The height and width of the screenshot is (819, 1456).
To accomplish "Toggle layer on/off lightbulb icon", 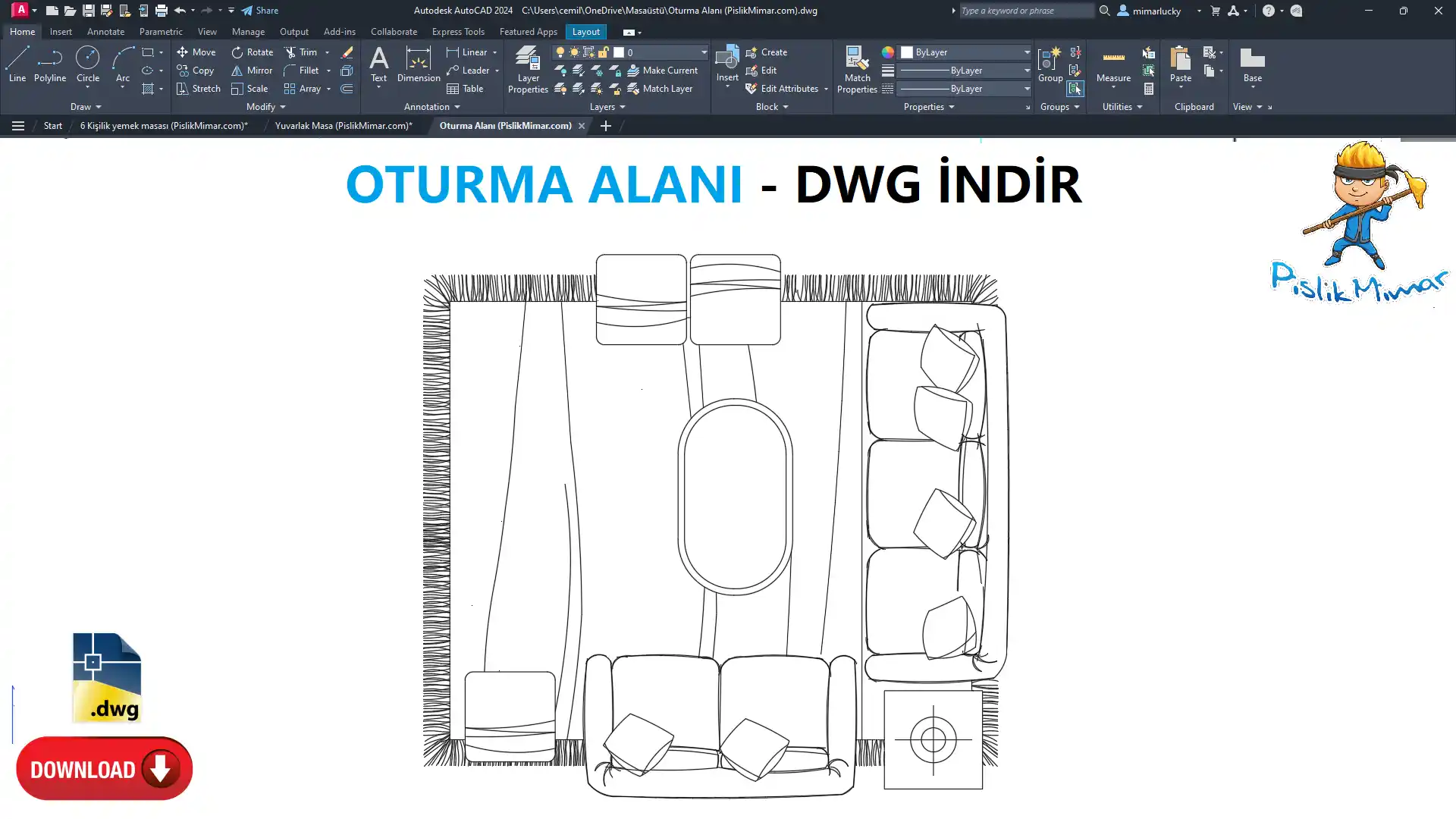I will coord(560,52).
